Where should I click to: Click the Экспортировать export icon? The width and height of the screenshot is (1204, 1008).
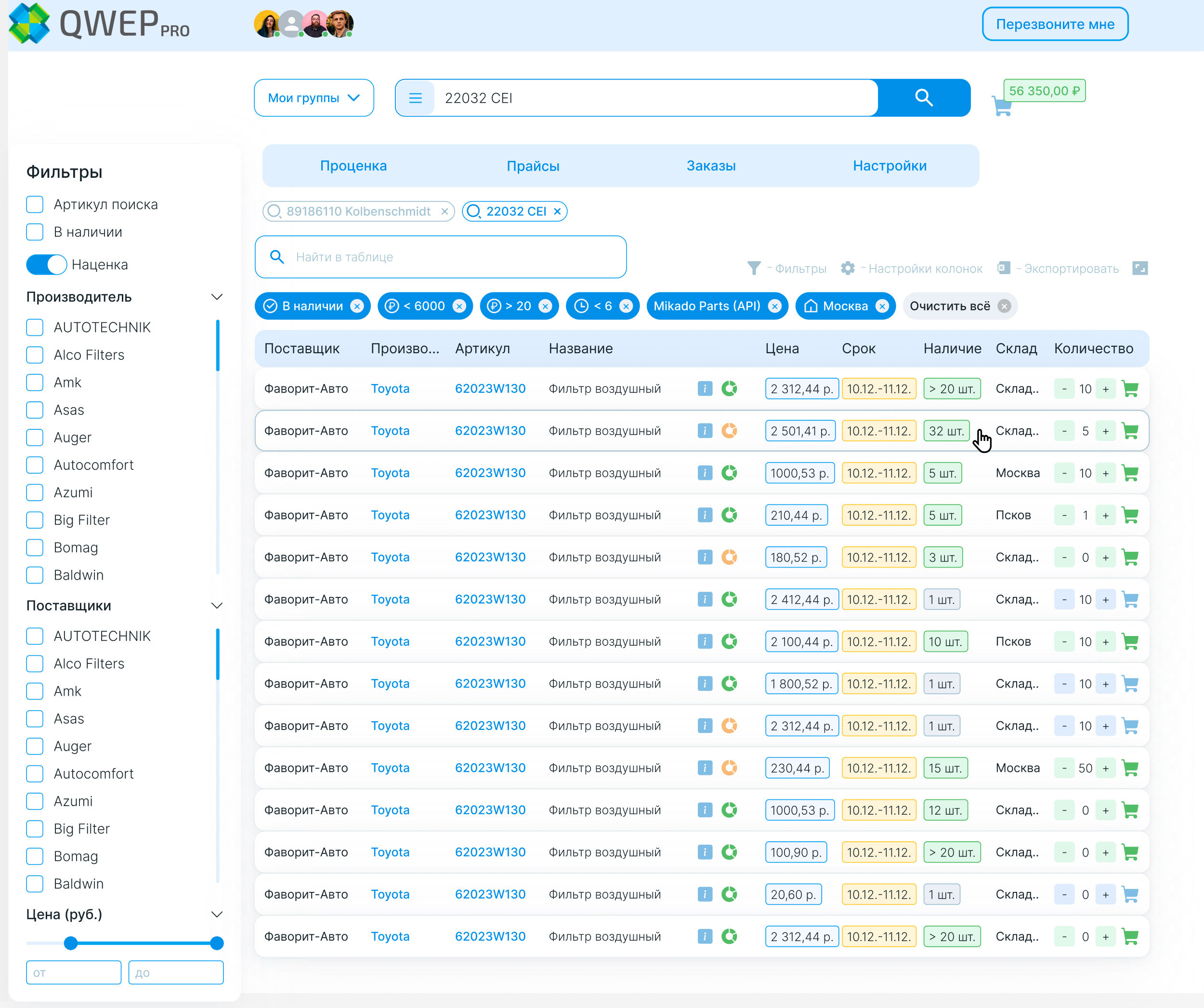click(1003, 268)
